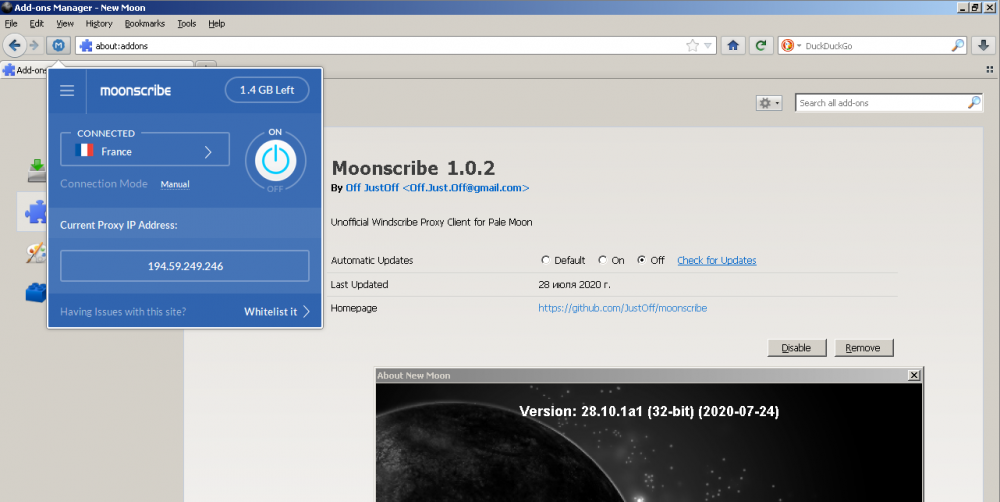Open the Moonscribe hamburger menu
1000x502 pixels.
[67, 91]
